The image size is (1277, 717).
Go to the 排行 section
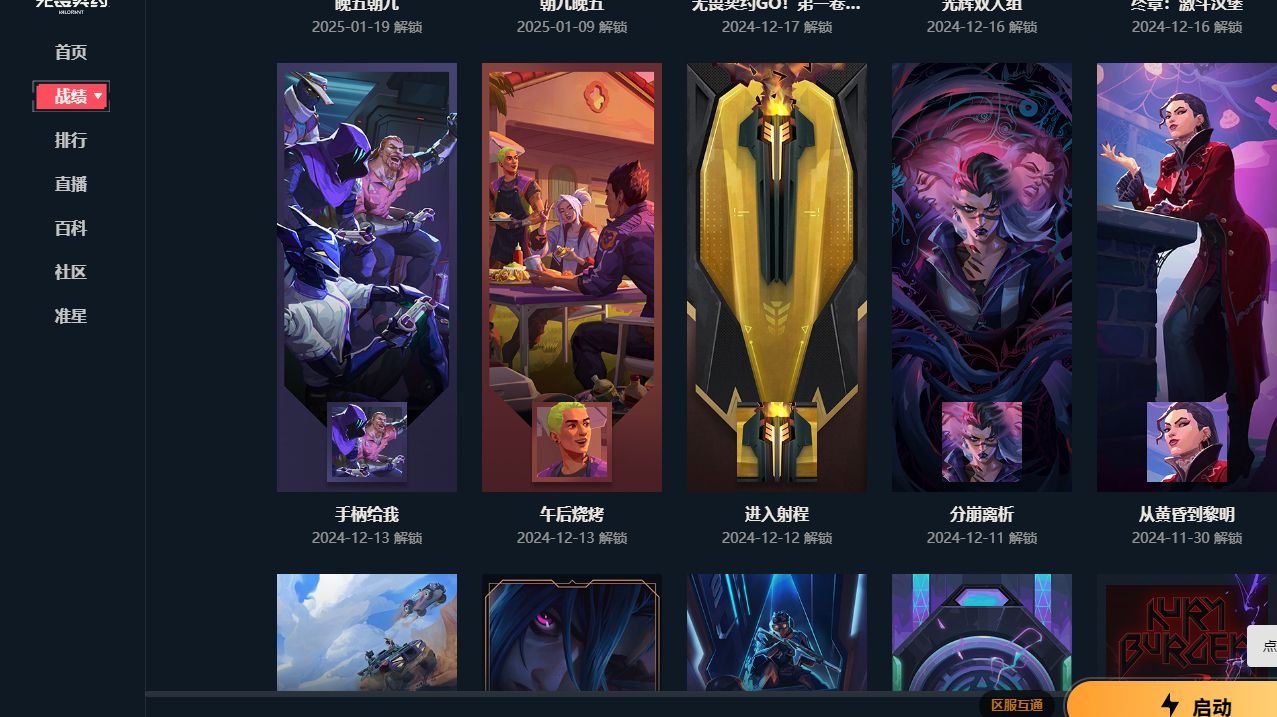pos(71,140)
